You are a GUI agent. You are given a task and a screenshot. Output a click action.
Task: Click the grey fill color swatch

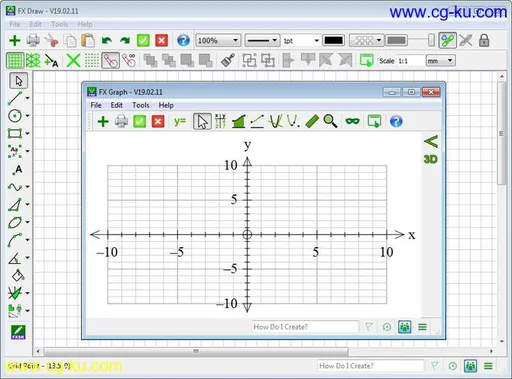396,41
